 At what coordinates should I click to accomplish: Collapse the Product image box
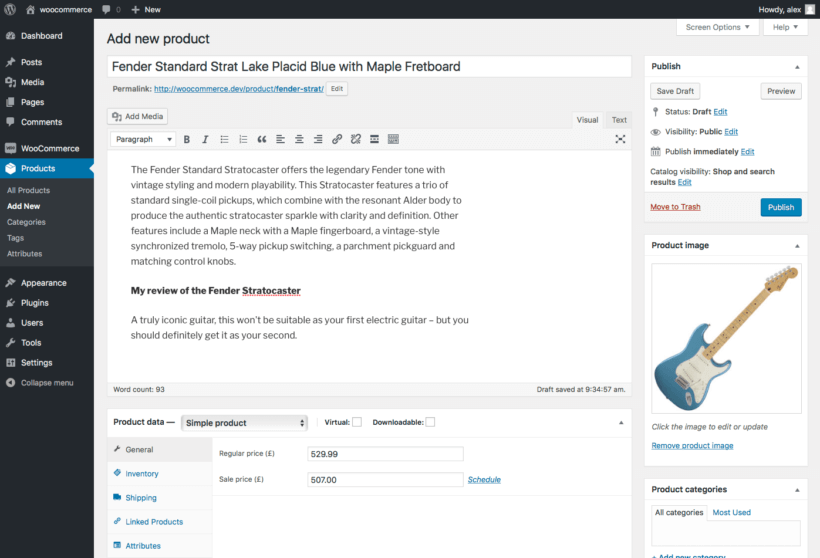797,246
